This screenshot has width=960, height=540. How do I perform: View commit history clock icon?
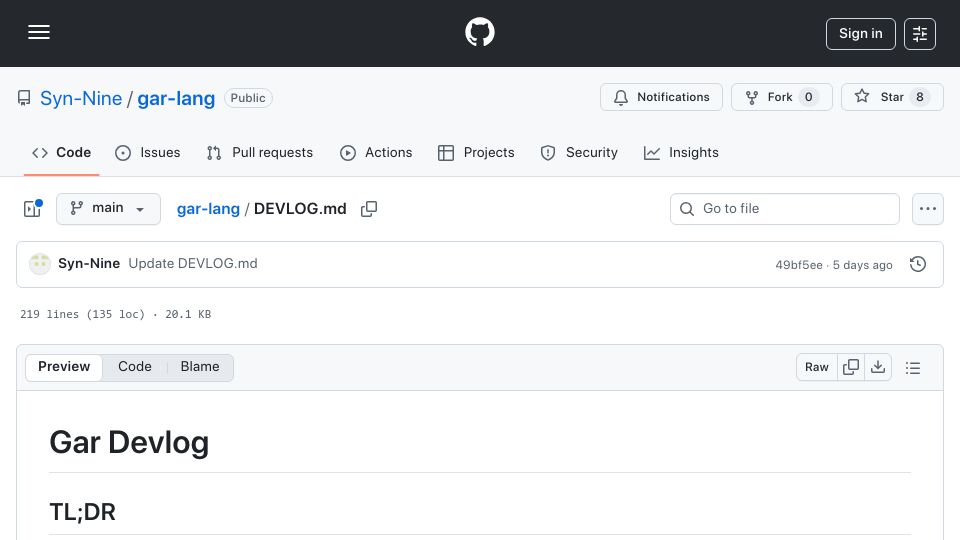point(918,264)
